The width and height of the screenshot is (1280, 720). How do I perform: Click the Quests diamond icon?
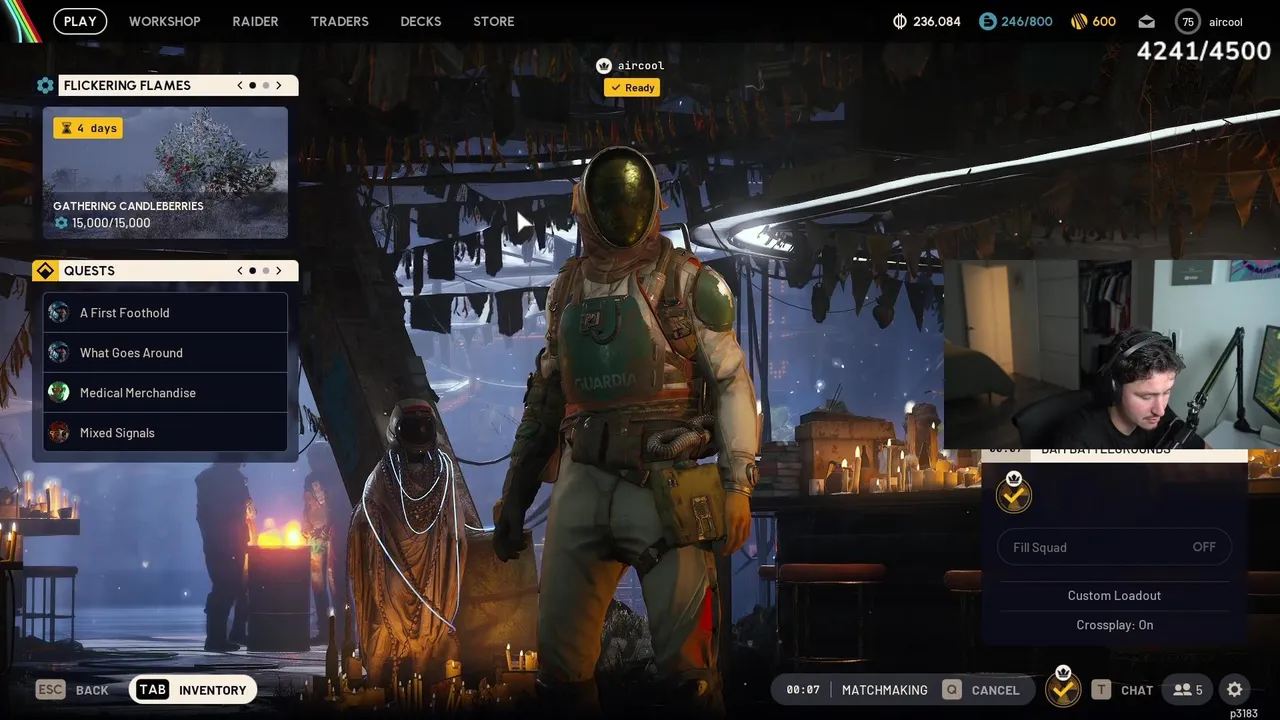45,271
